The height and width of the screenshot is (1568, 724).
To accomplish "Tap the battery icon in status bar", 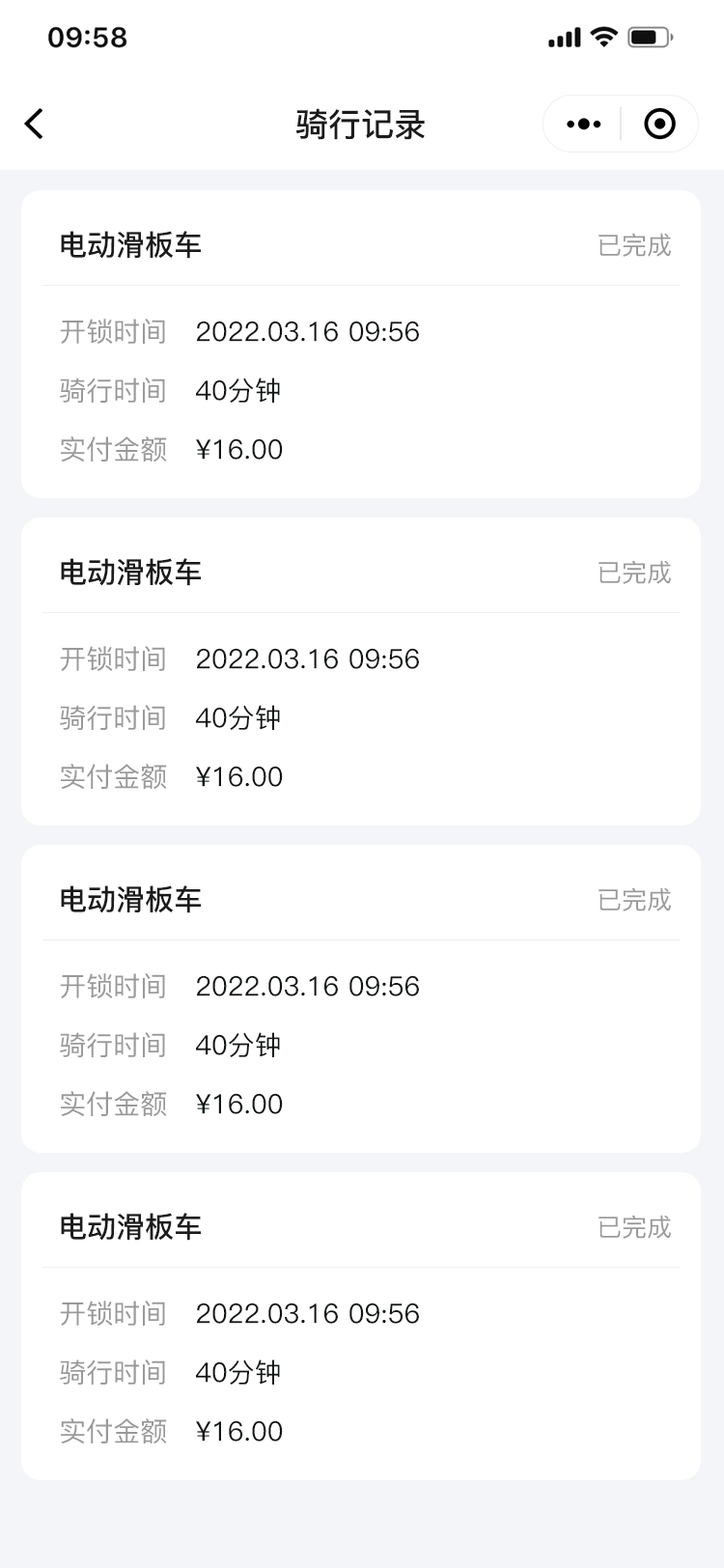I will point(650,38).
